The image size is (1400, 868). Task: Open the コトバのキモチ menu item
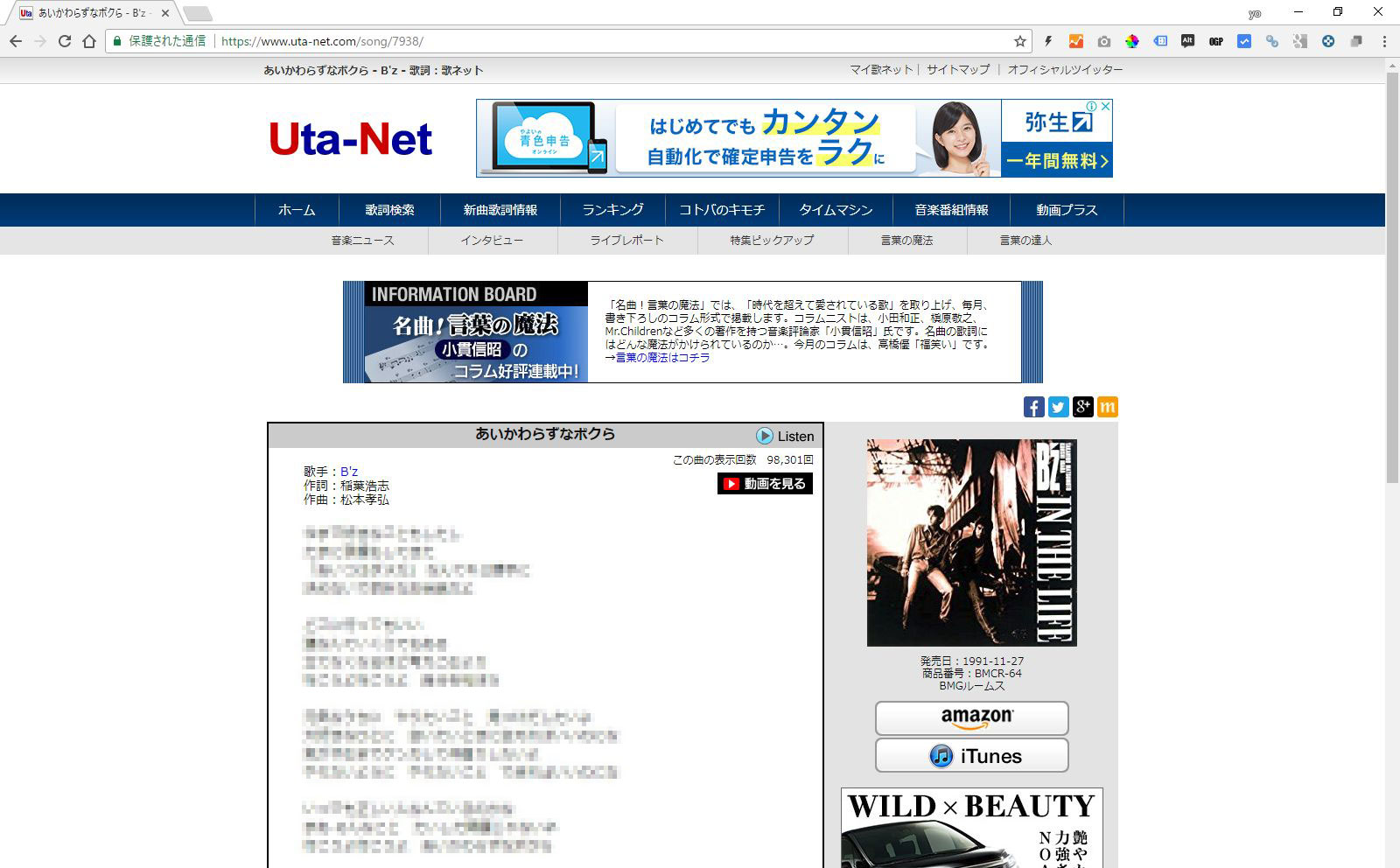click(x=722, y=210)
